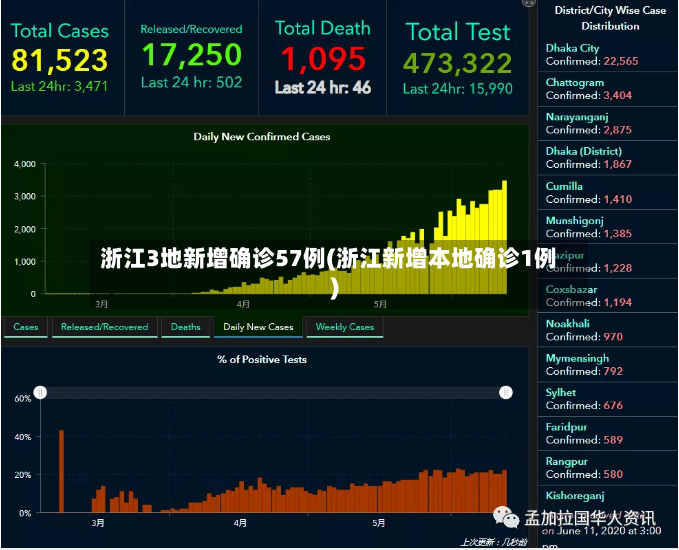The image size is (679, 550).
Task: Click the Last 24hr: 15,990 tests text
Action: pyautogui.click(x=458, y=89)
